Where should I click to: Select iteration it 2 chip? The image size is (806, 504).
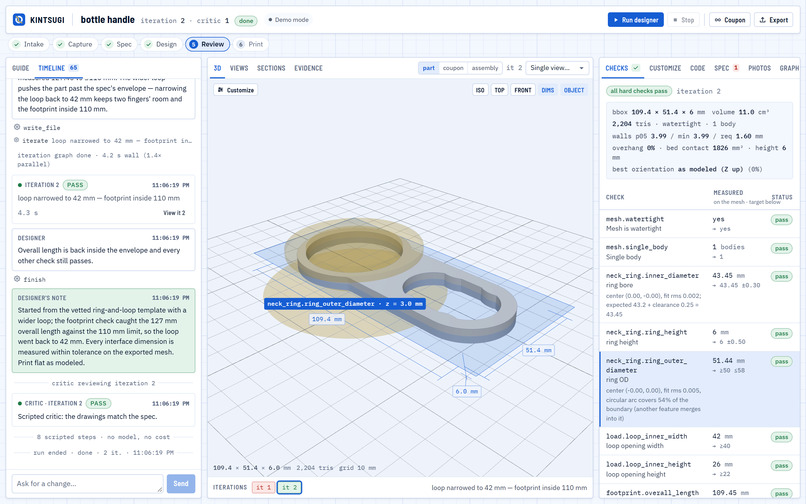click(289, 488)
